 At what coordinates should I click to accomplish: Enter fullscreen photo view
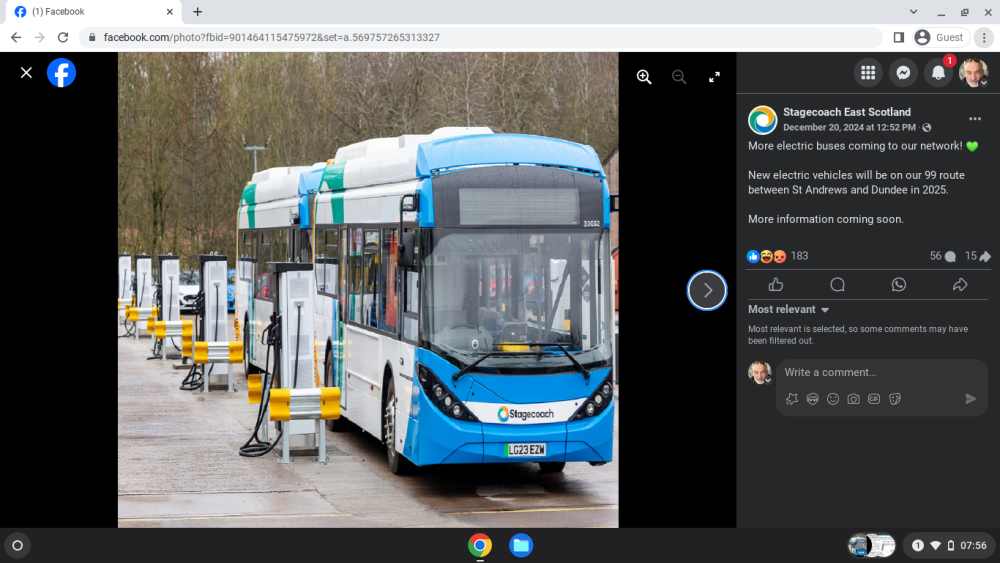tap(714, 77)
